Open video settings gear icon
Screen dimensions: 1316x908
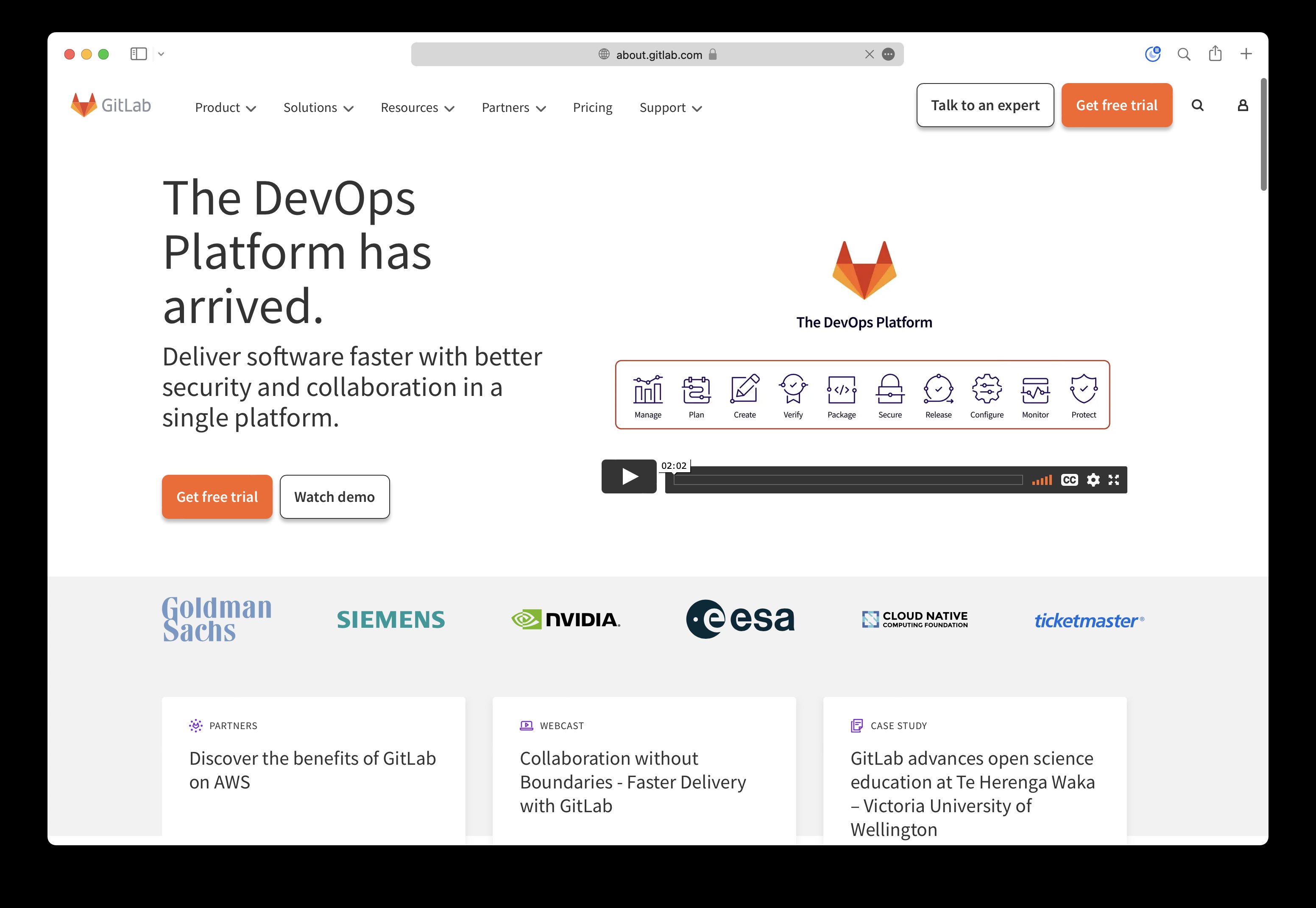[1093, 479]
